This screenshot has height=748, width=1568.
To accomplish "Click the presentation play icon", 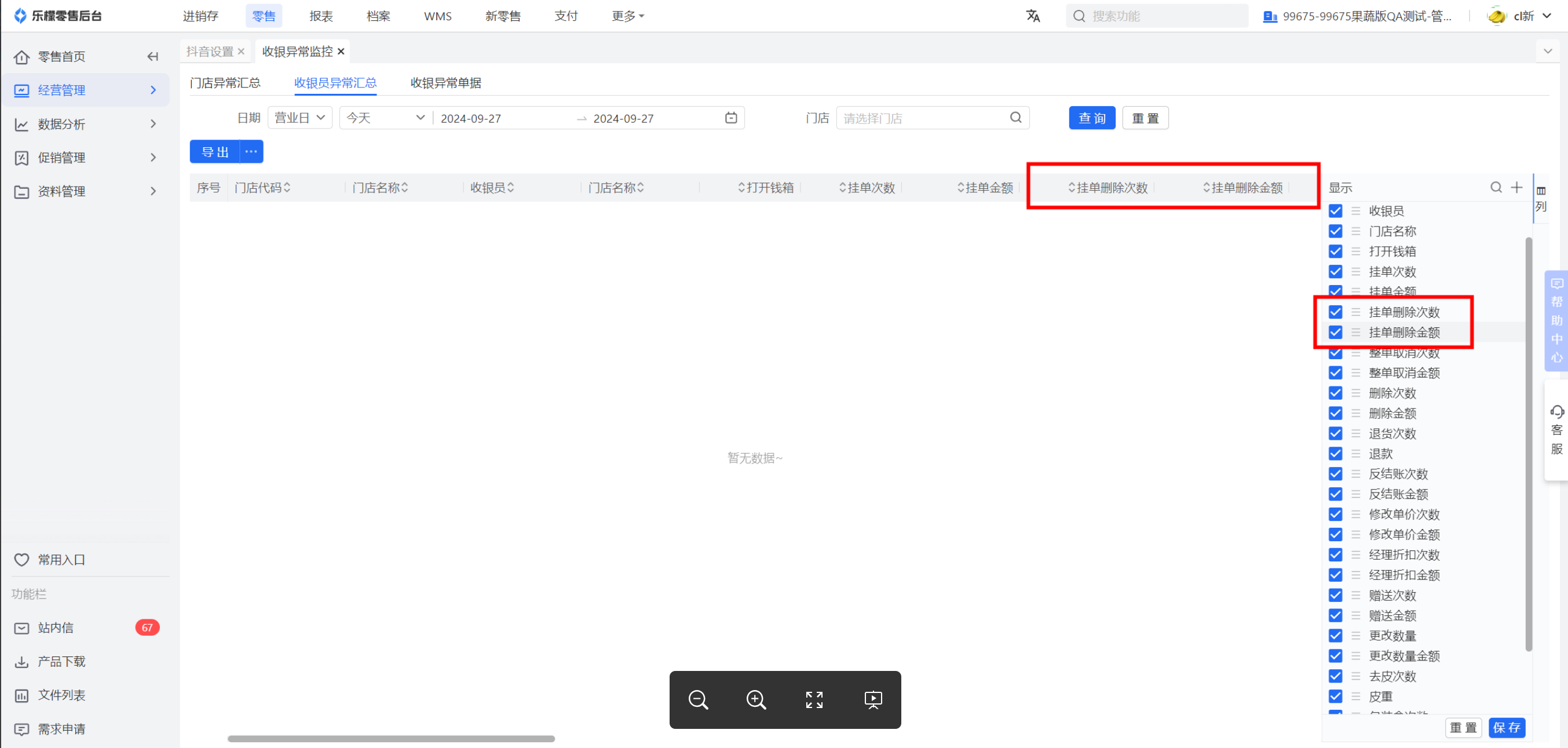I will [x=873, y=699].
